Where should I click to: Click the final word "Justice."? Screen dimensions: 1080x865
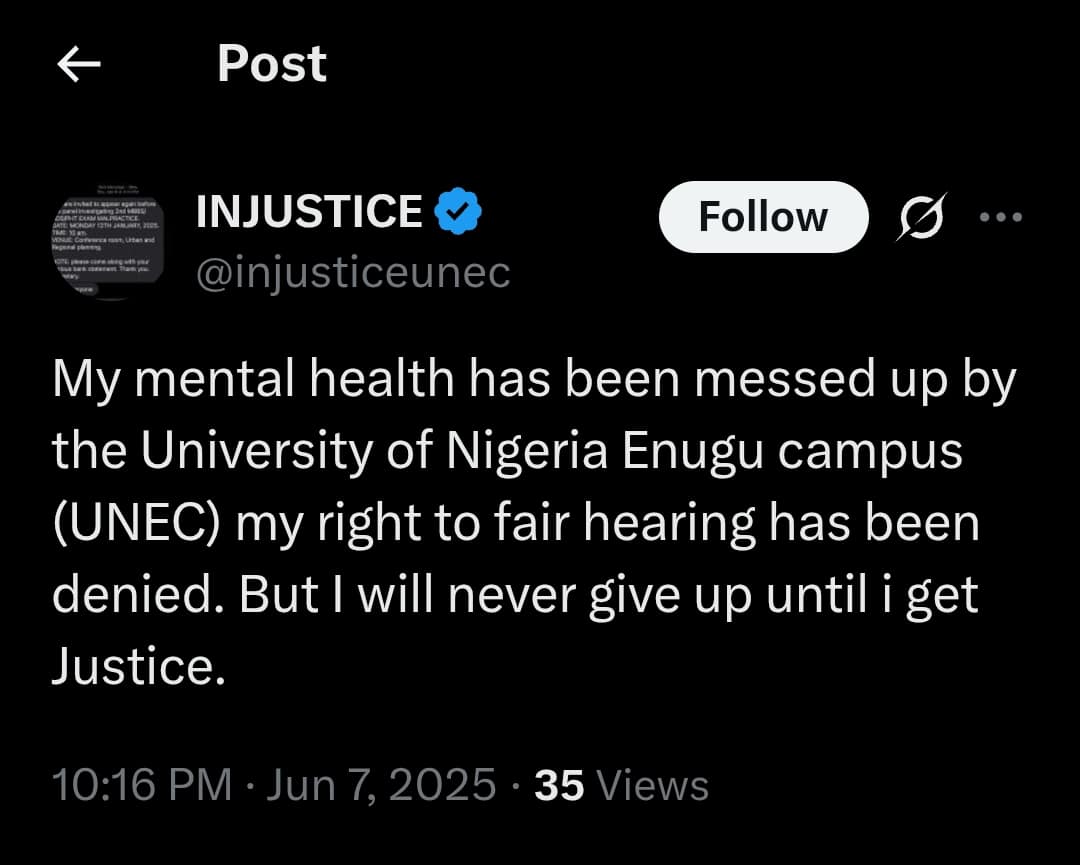pyautogui.click(x=133, y=668)
